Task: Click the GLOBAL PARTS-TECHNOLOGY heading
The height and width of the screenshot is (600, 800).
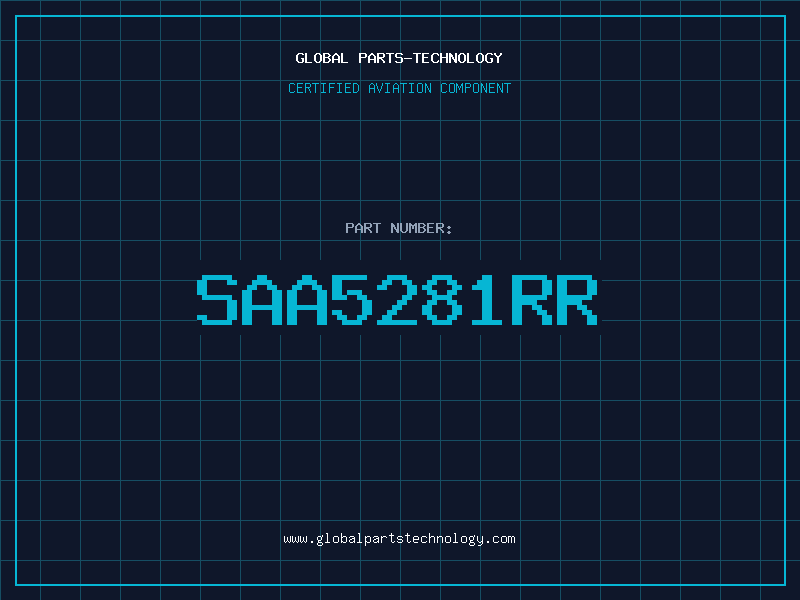Action: coord(399,58)
